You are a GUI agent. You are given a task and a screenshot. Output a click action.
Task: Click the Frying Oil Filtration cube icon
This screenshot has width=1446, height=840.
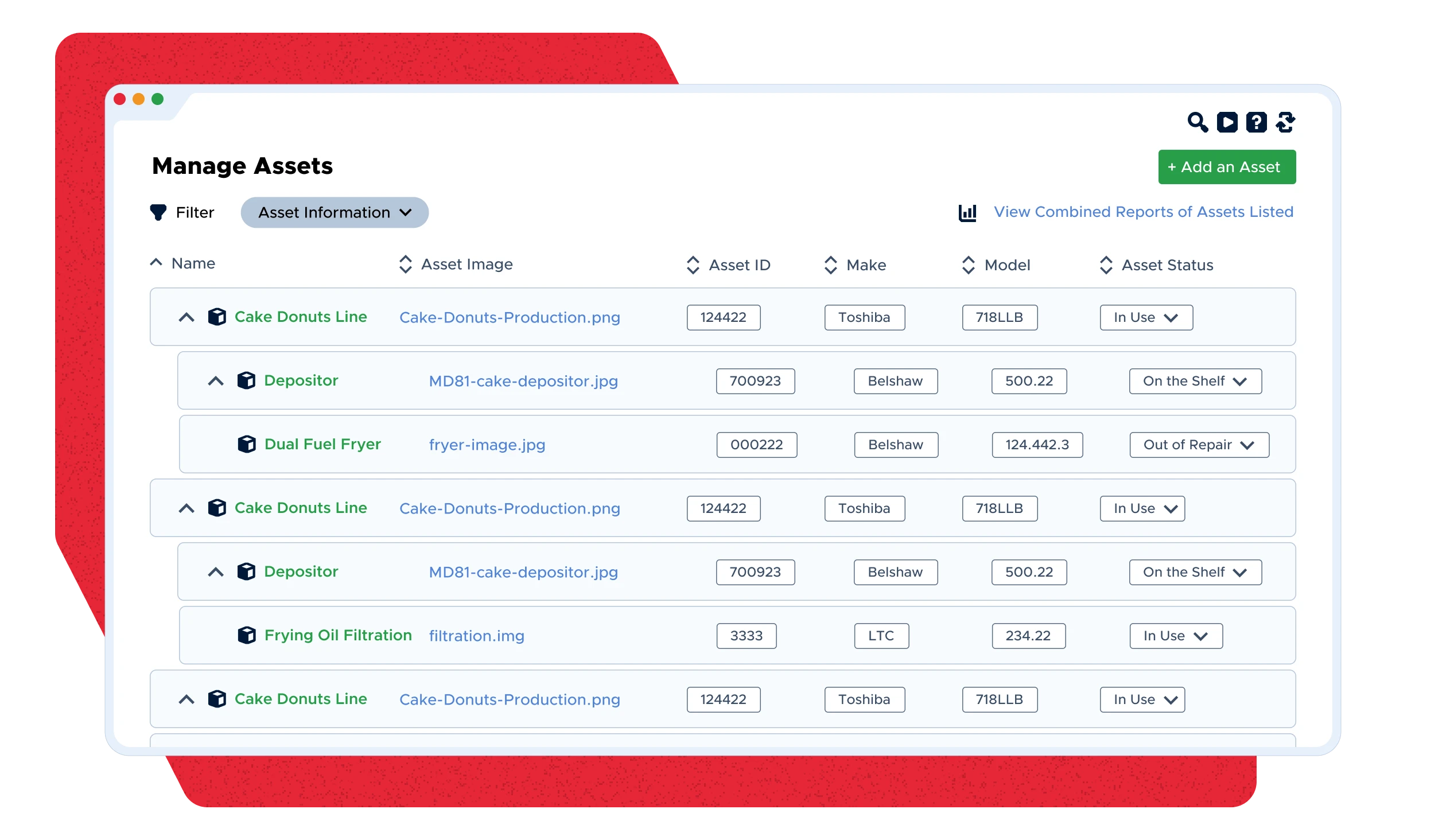click(247, 635)
